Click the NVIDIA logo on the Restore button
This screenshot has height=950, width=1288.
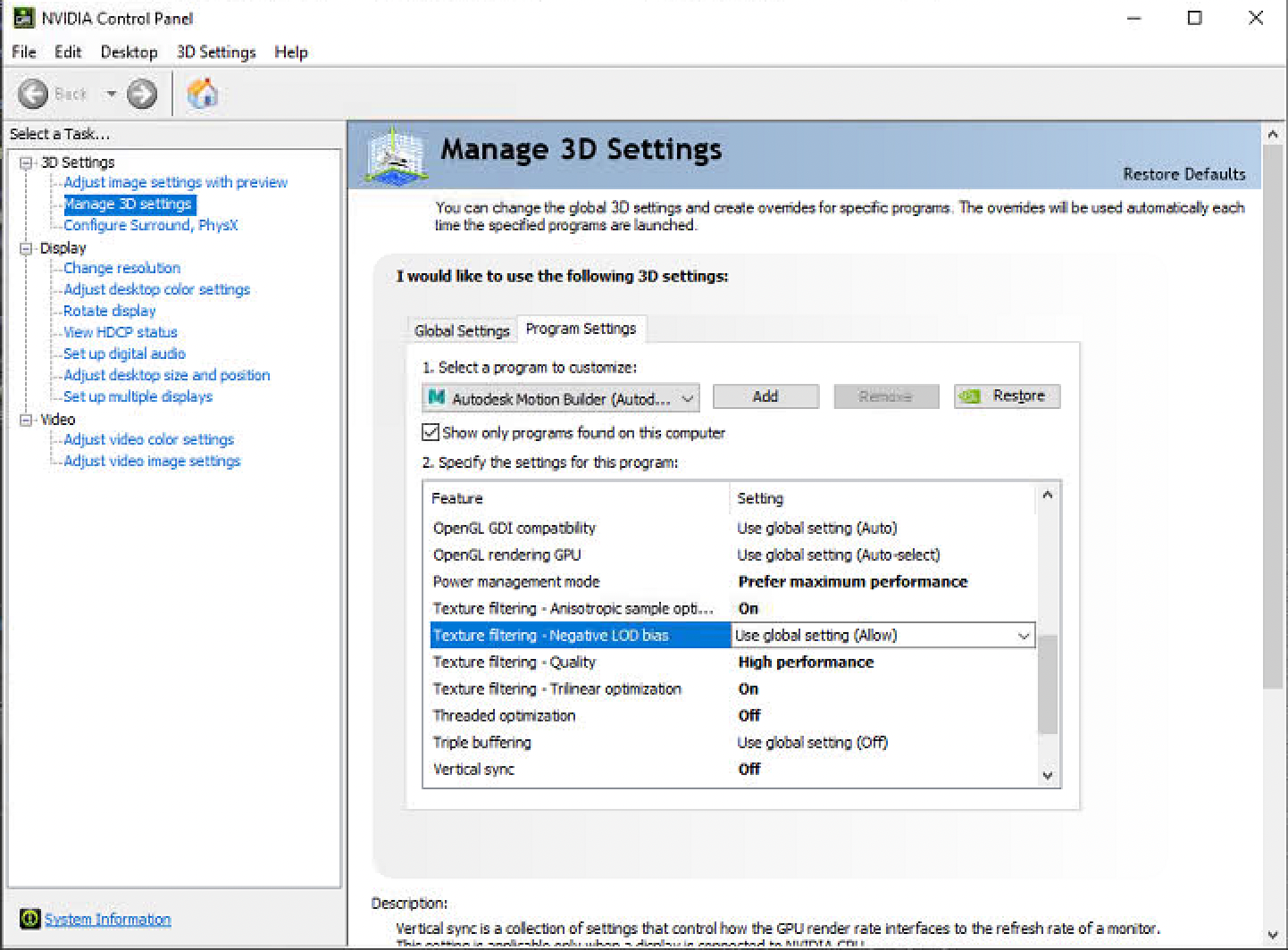click(x=970, y=396)
